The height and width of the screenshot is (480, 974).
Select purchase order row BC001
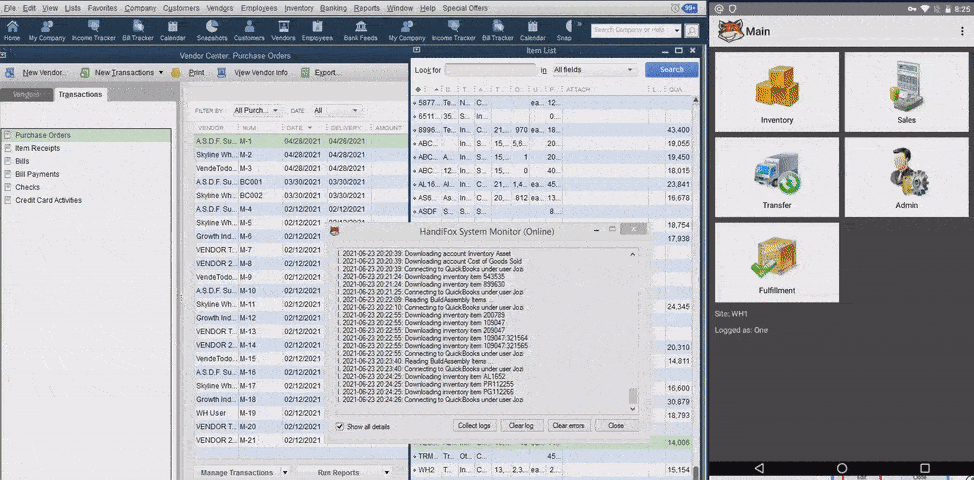pos(301,182)
